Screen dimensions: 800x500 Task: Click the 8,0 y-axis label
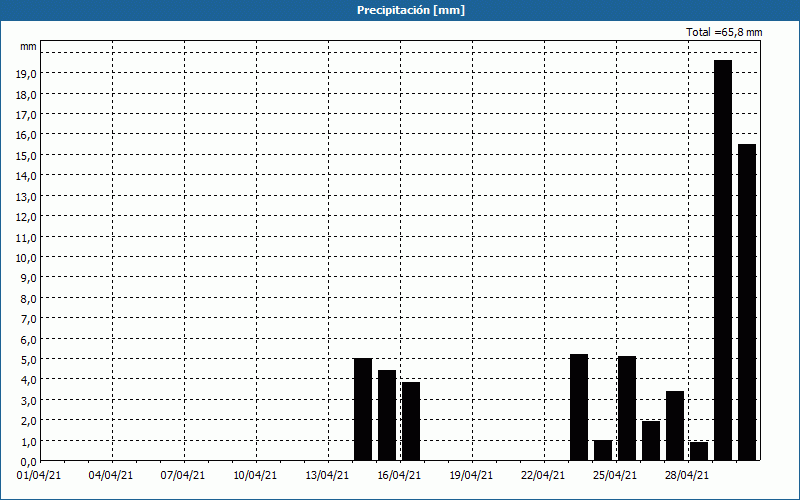28,298
